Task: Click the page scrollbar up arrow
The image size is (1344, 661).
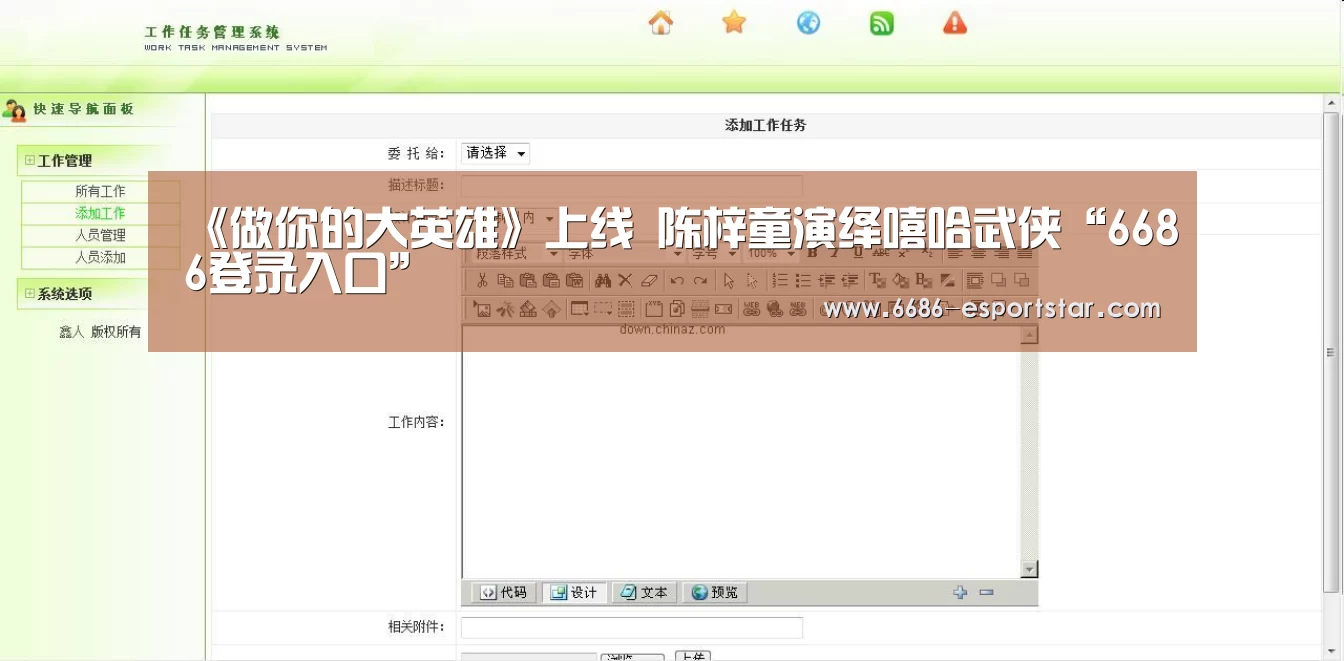Action: point(1331,103)
